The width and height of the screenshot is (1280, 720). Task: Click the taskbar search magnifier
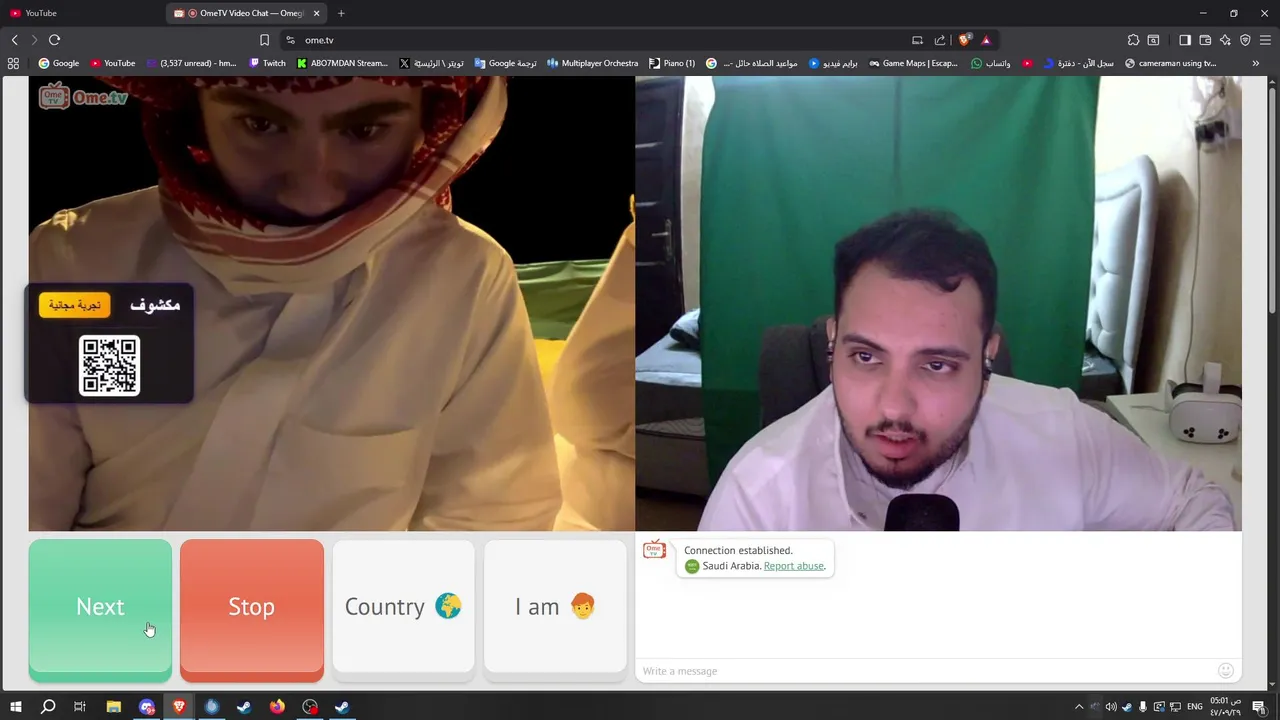[x=48, y=707]
